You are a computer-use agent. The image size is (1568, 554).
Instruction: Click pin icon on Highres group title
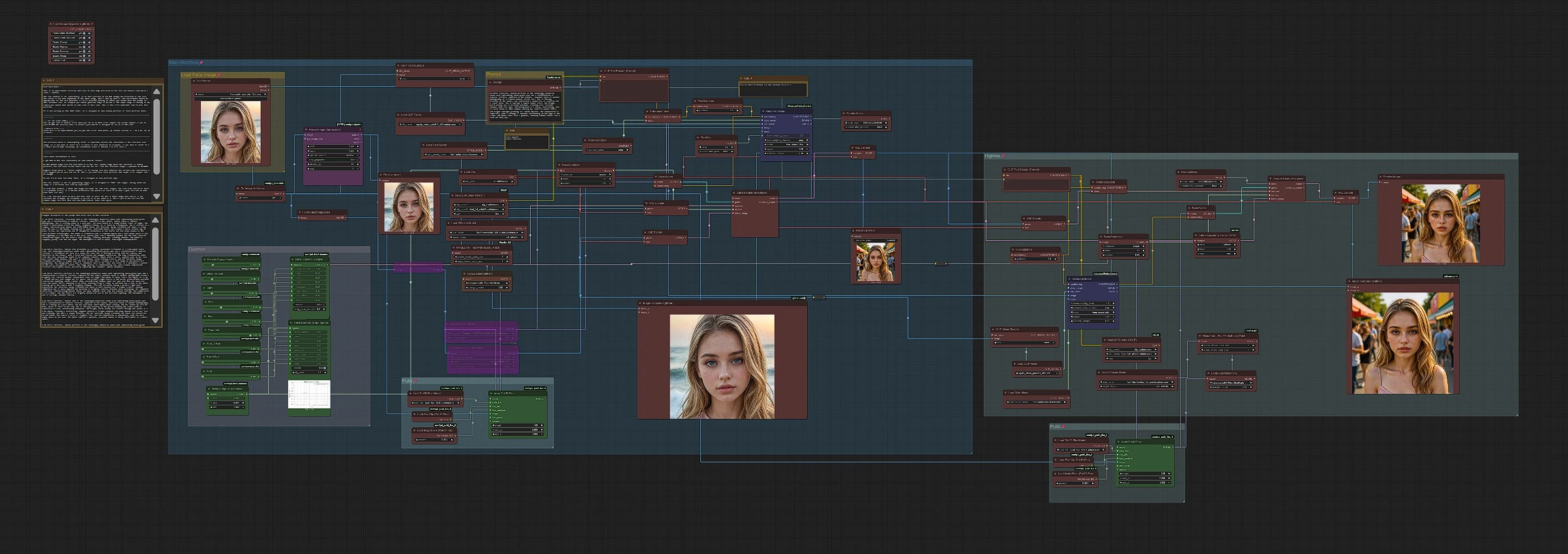(1003, 156)
